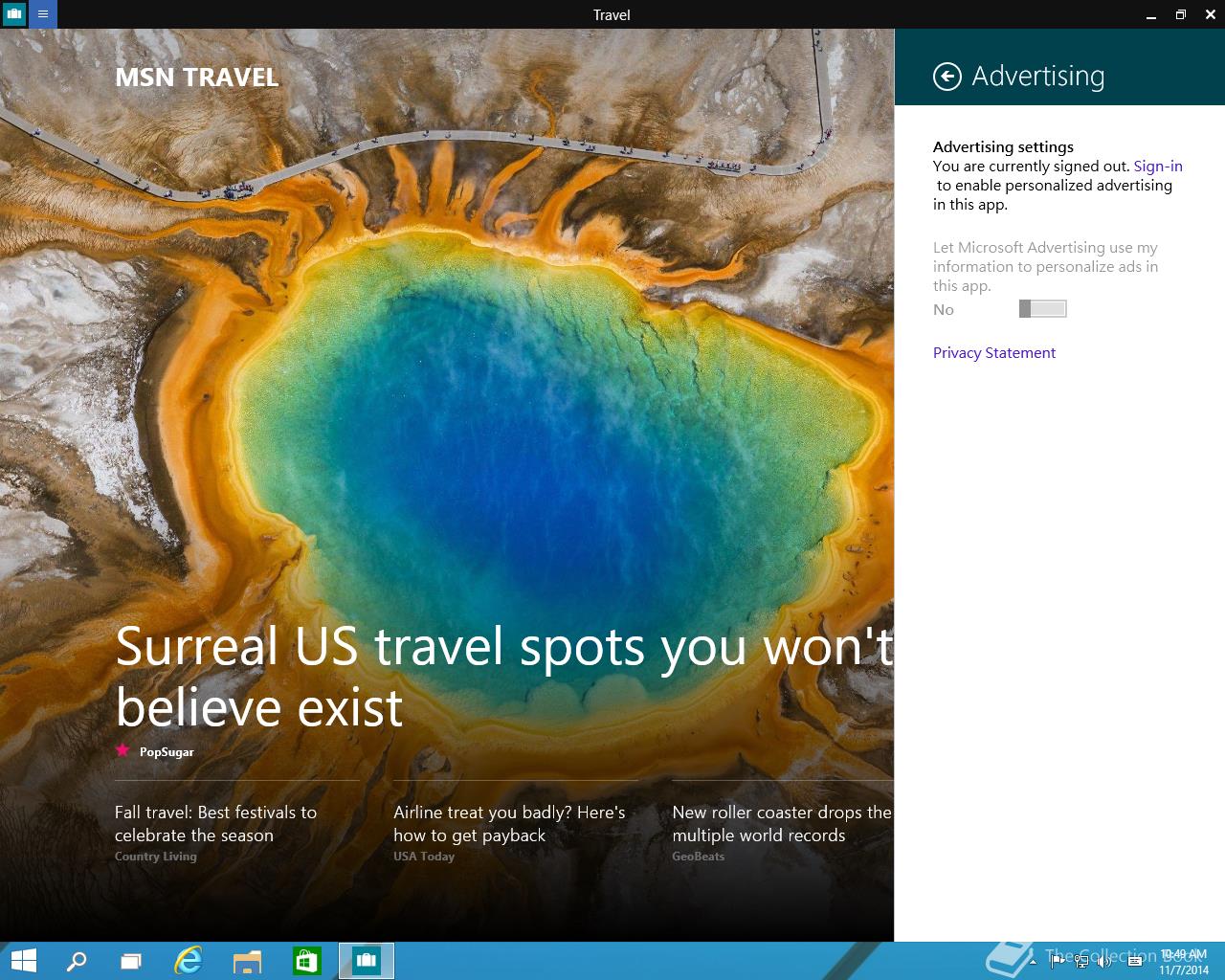Close the Travel window
The image size is (1225, 980).
[x=1210, y=14]
